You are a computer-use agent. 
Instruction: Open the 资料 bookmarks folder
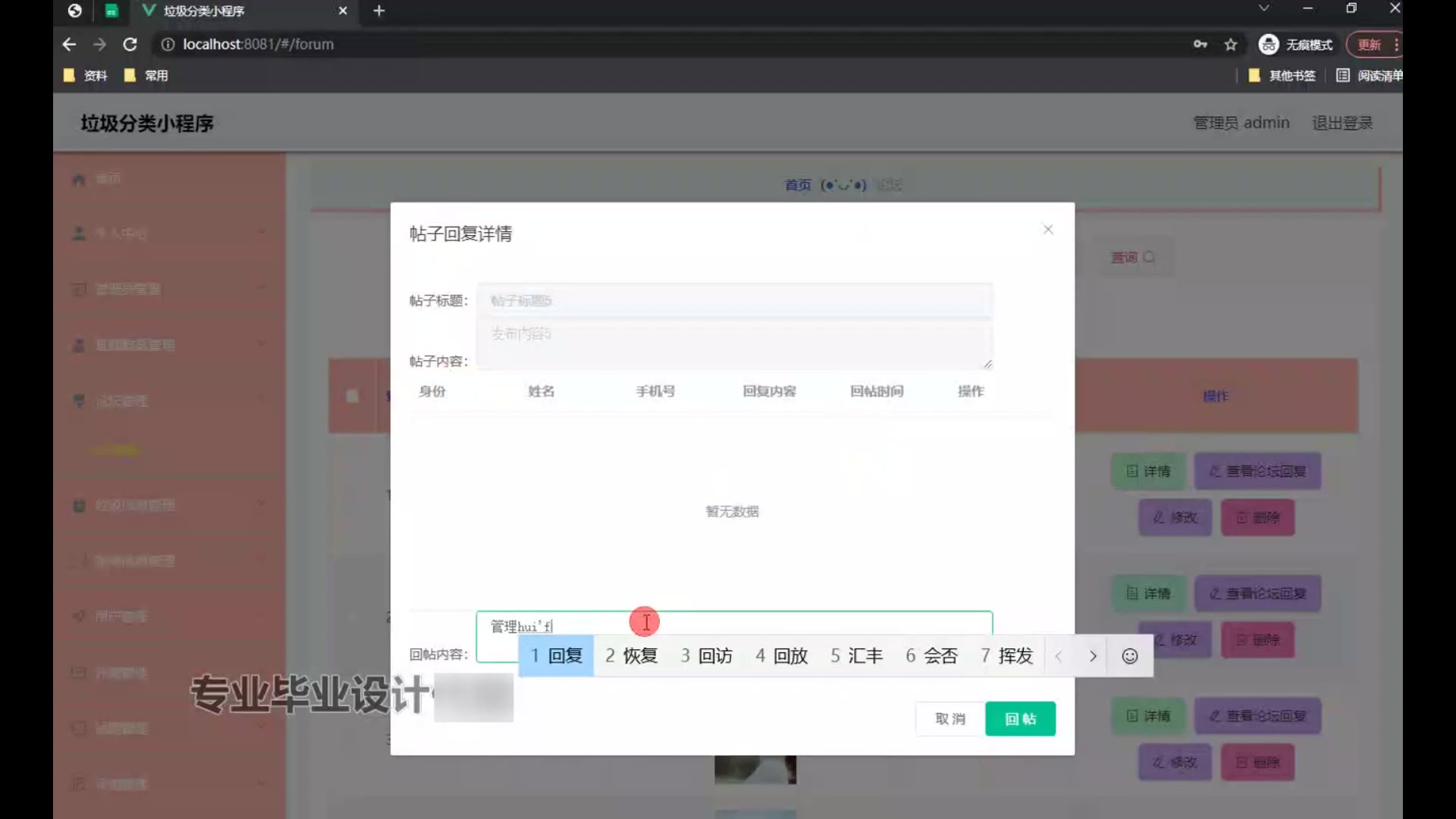pos(86,76)
